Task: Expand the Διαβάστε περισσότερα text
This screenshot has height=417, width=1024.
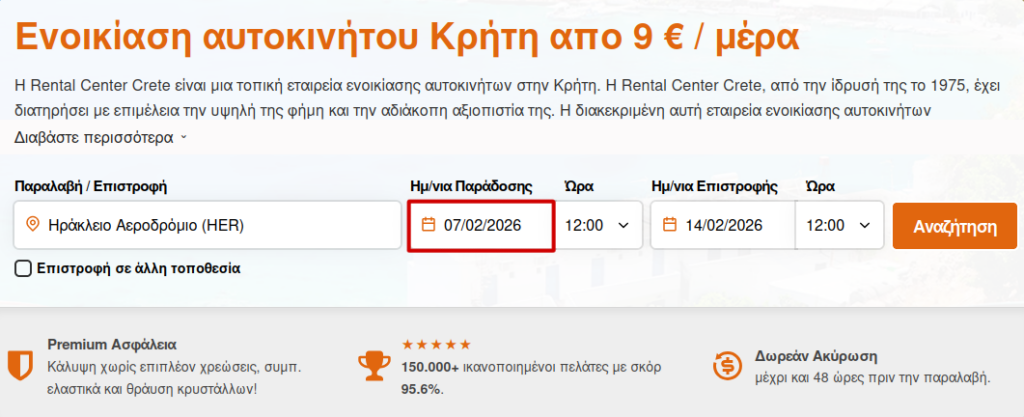Action: coord(100,137)
